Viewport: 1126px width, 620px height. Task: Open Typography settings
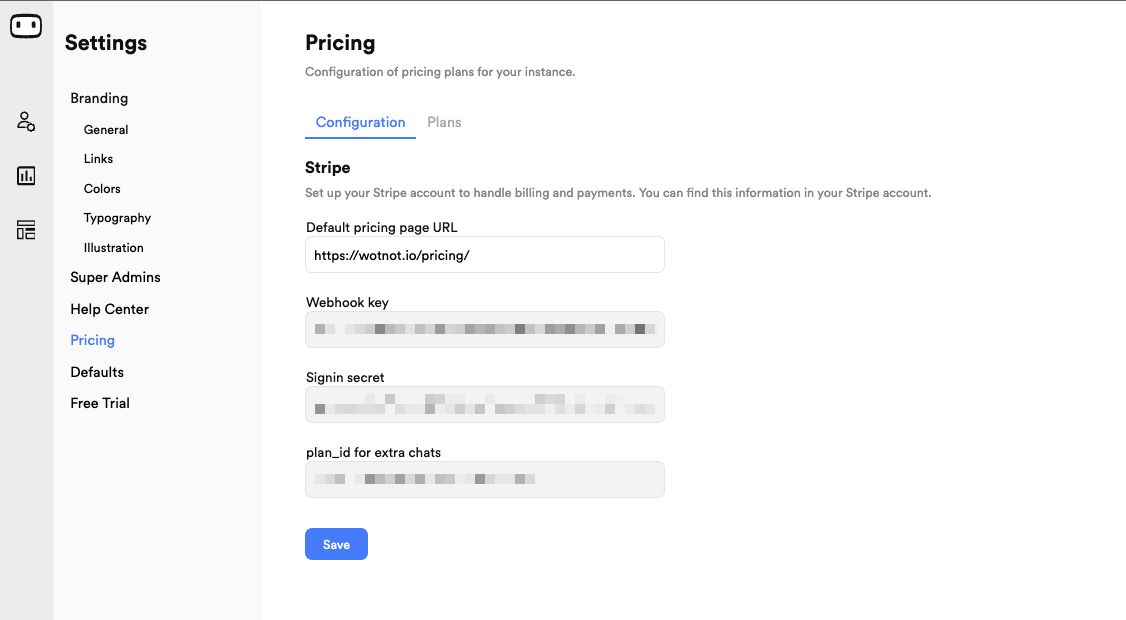pos(117,218)
